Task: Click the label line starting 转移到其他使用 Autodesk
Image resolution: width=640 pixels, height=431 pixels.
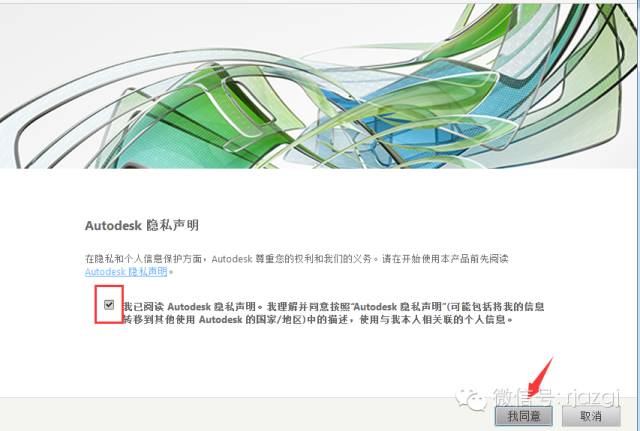Action: click(x=318, y=320)
